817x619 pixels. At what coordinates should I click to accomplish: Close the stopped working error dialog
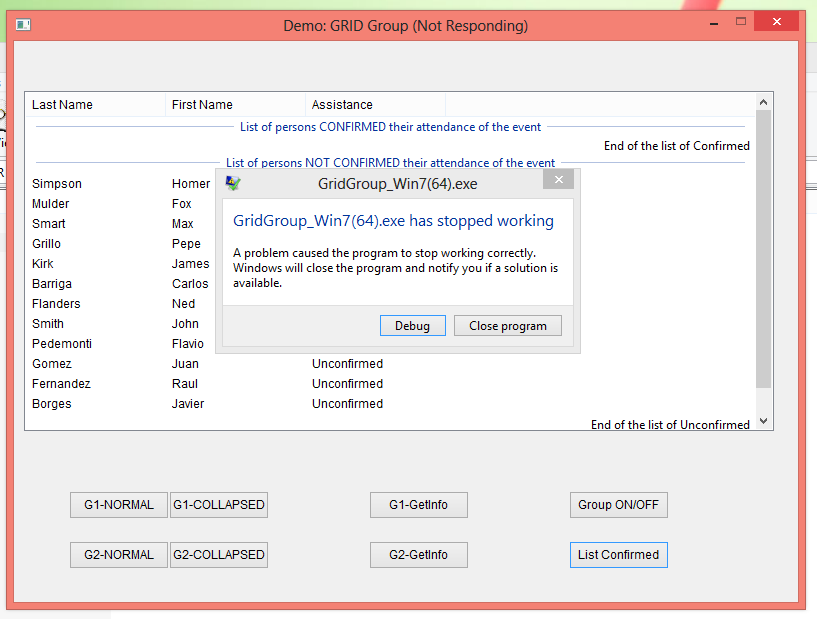click(x=559, y=180)
